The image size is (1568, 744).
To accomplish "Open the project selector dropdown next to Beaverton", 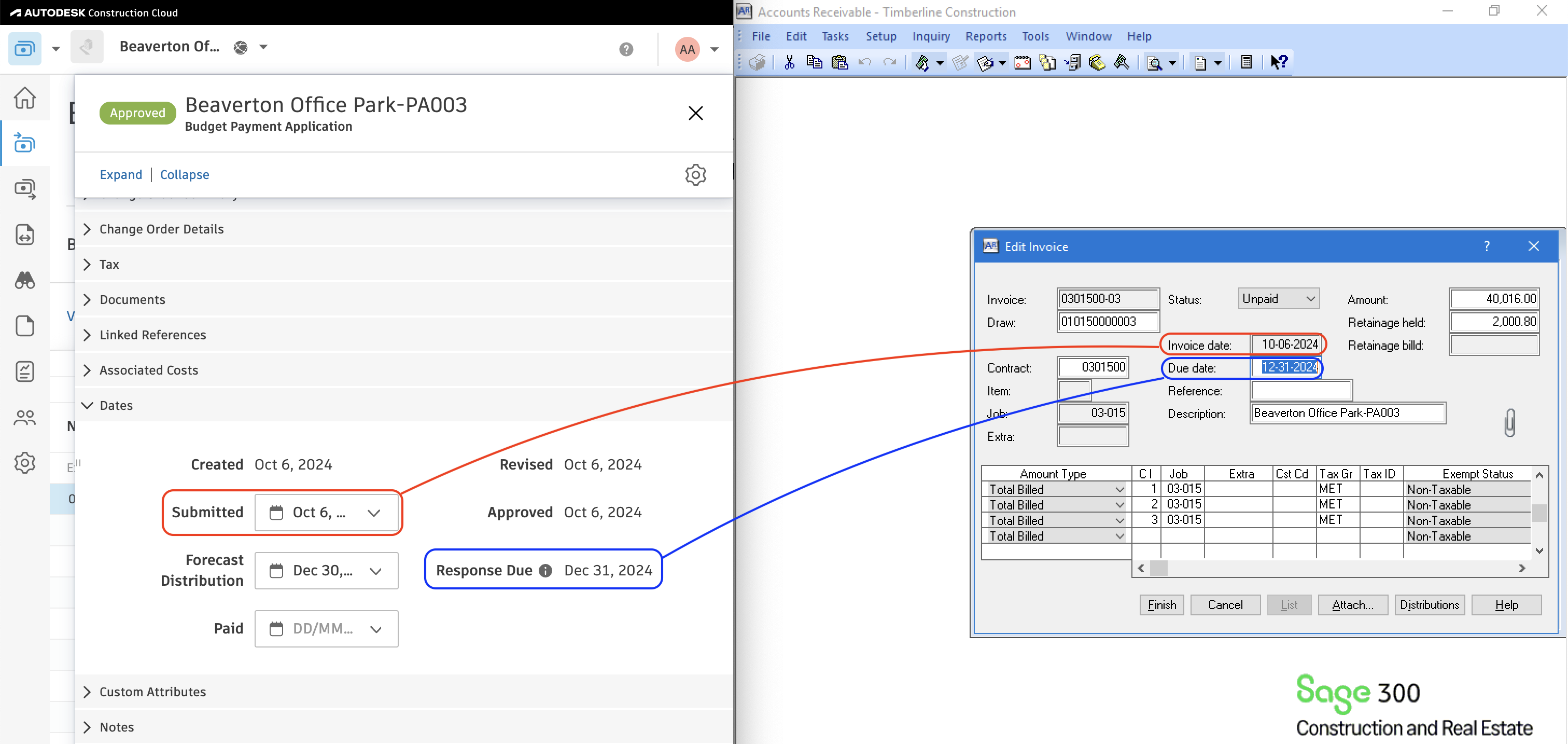I will coord(263,47).
